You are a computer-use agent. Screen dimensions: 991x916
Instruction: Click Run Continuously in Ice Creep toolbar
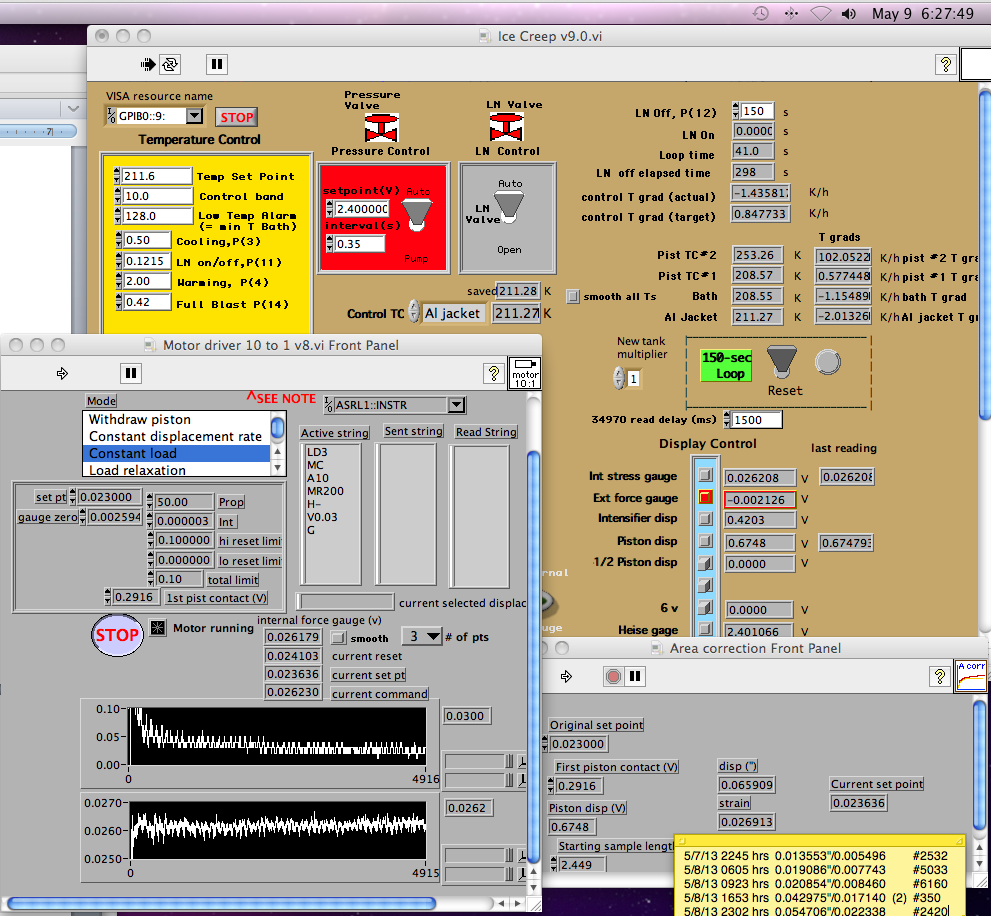click(x=171, y=64)
